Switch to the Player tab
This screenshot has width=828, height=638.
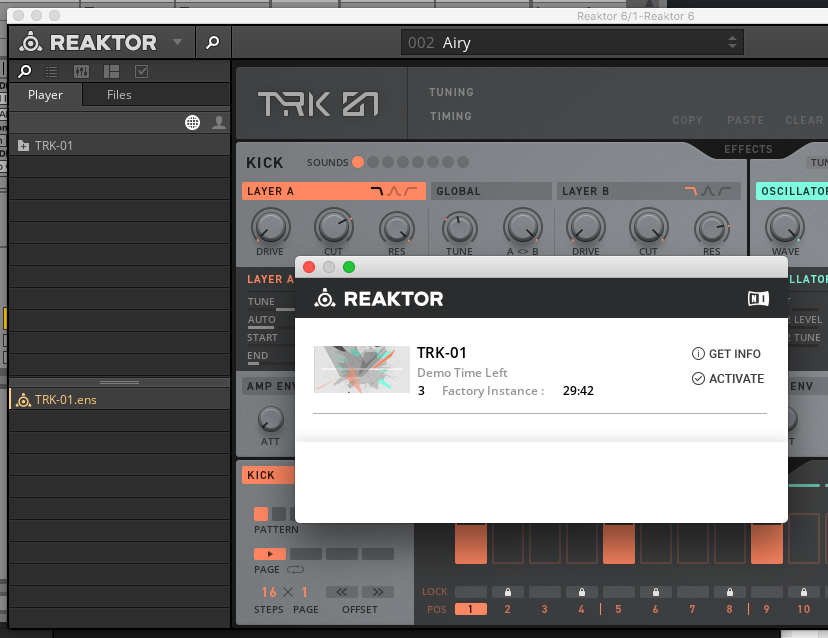click(x=45, y=95)
